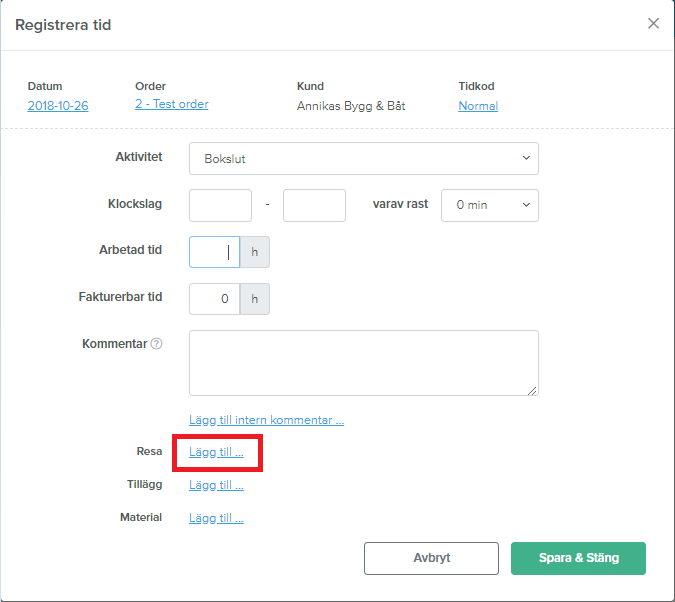675x602 pixels.
Task: Add Material via Lägg till link
Action: tap(216, 518)
